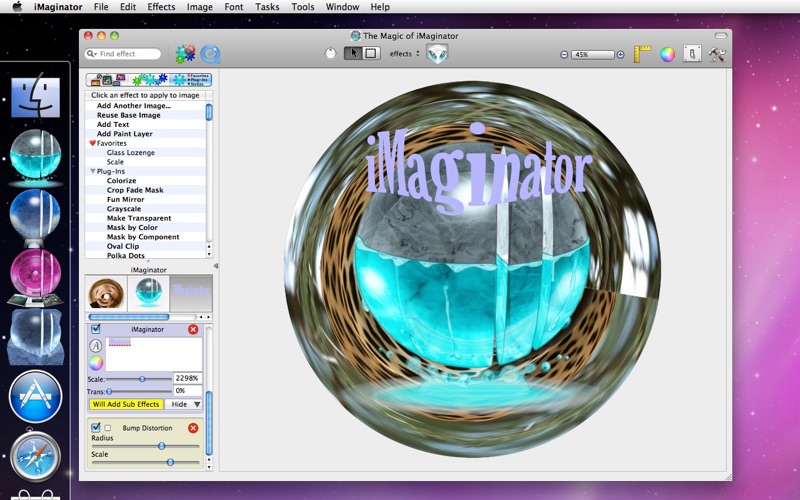Screen dimensions: 800x500
Task: Open the cyan glass sphere dock icon
Action: tap(35, 155)
